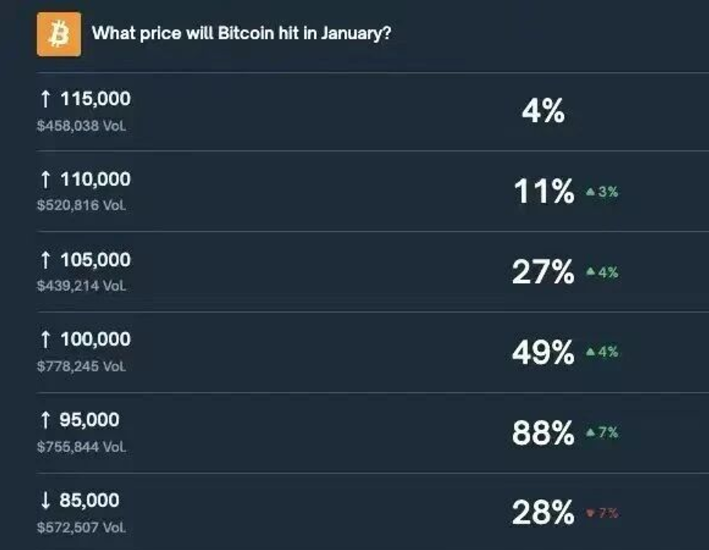Select the 27% odds for 105,000
Image resolution: width=709 pixels, height=550 pixels.
click(543, 272)
